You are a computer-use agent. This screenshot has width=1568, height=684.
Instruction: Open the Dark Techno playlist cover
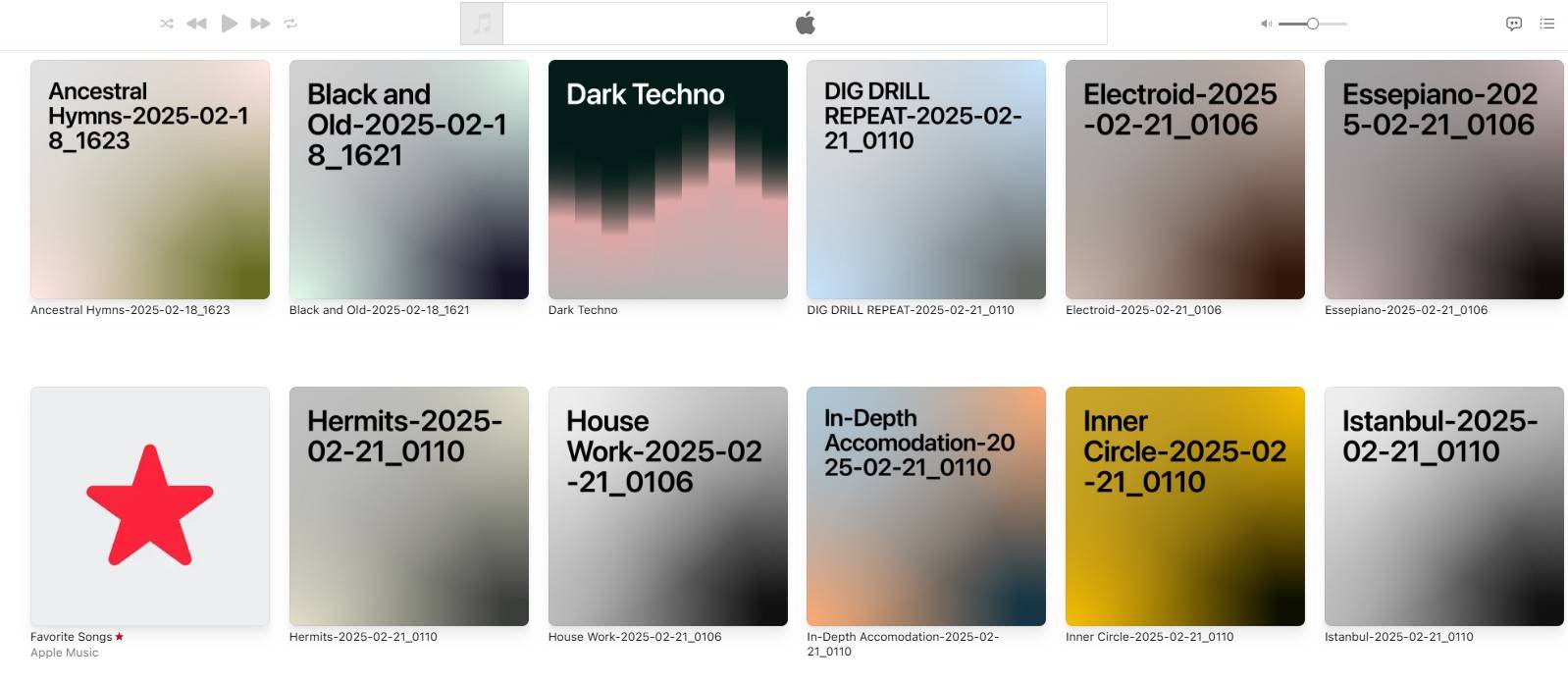[667, 180]
